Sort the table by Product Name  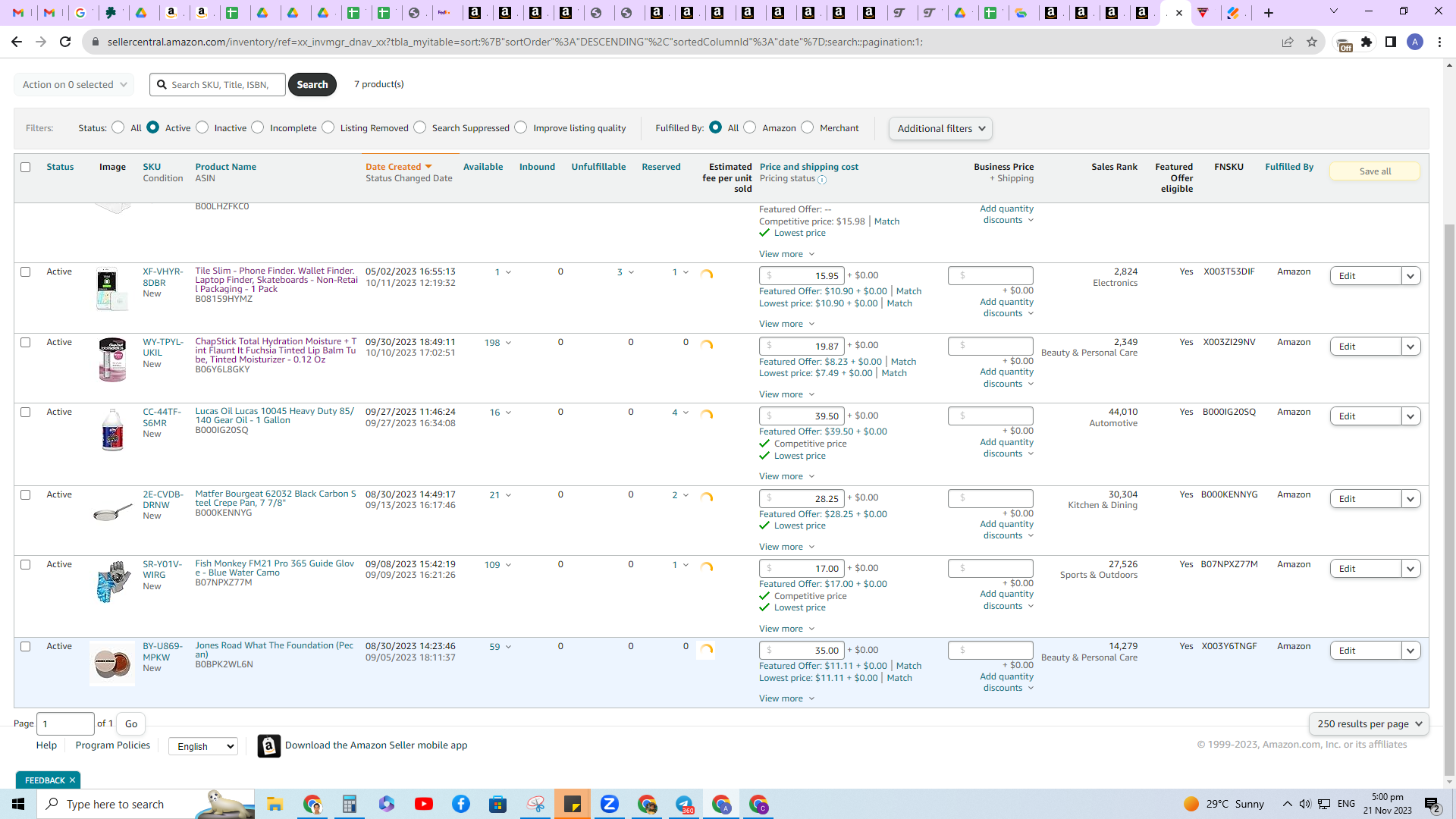tap(225, 167)
